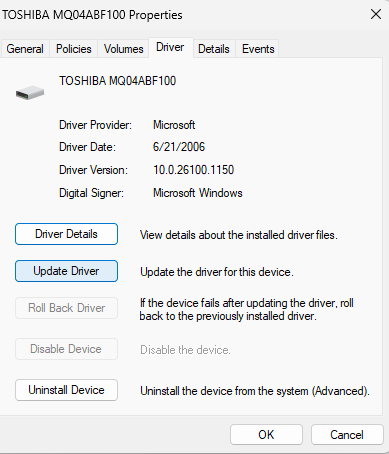Click the TOSHIBA MQ04ABF100 device name label
This screenshot has height=454, width=389.
117,81
